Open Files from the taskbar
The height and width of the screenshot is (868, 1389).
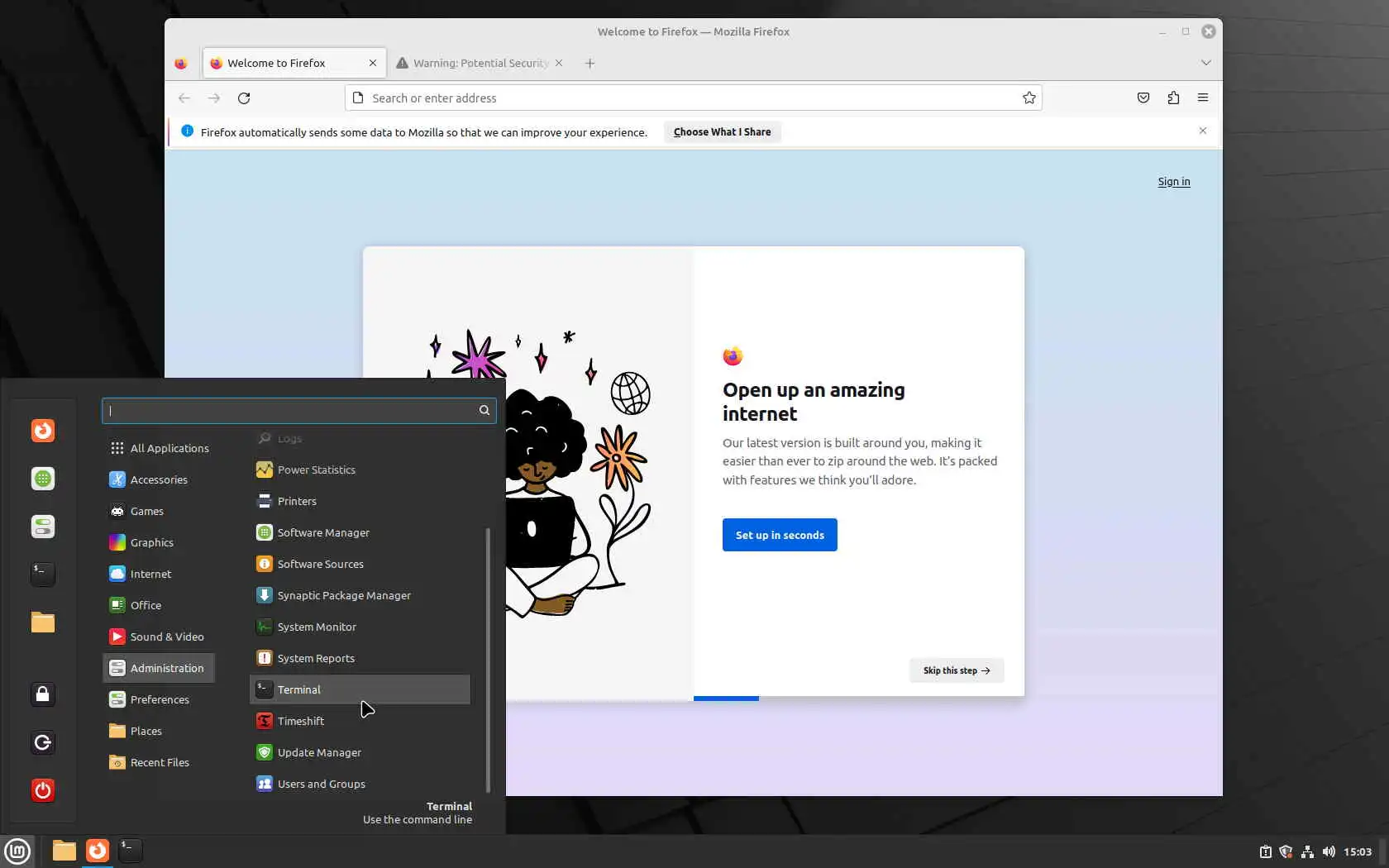point(64,851)
